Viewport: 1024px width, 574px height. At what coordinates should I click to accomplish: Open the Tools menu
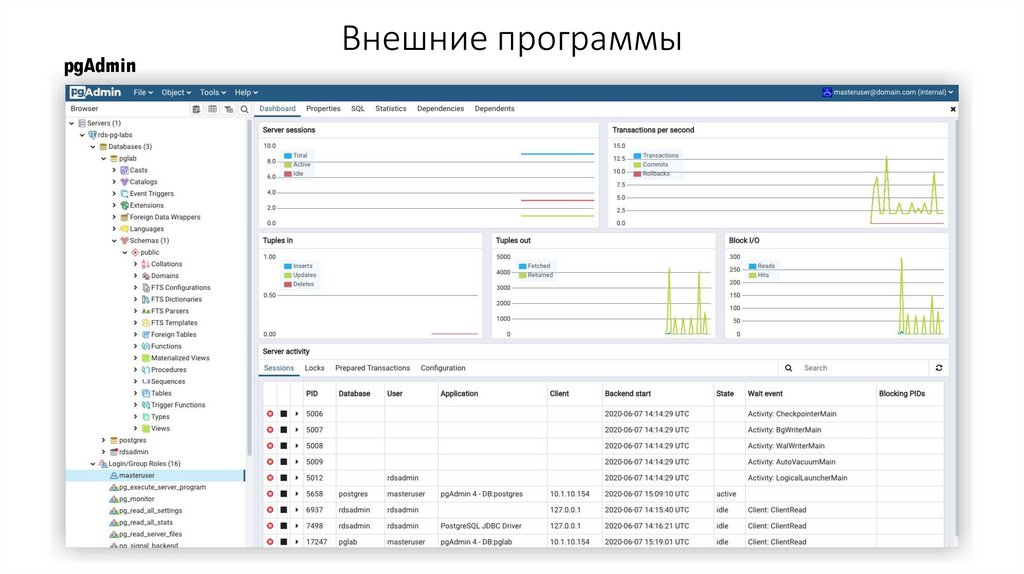213,93
